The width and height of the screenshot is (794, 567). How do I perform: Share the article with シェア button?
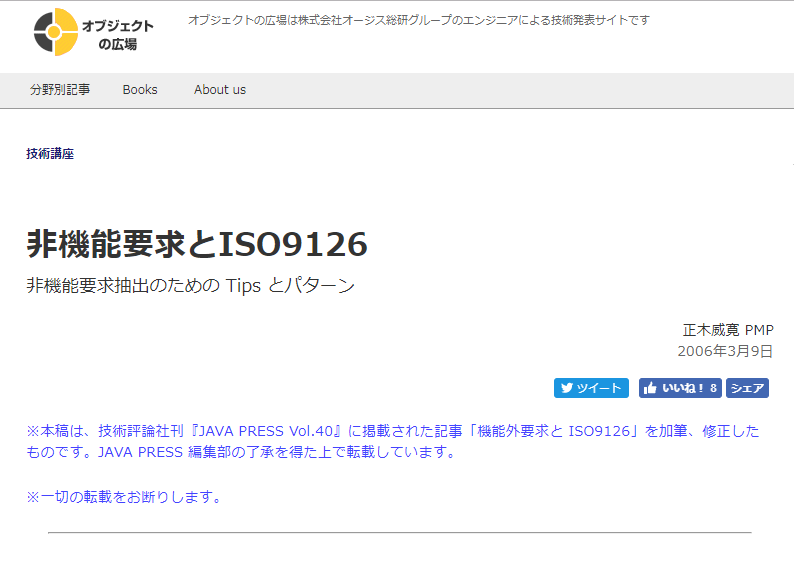click(747, 388)
